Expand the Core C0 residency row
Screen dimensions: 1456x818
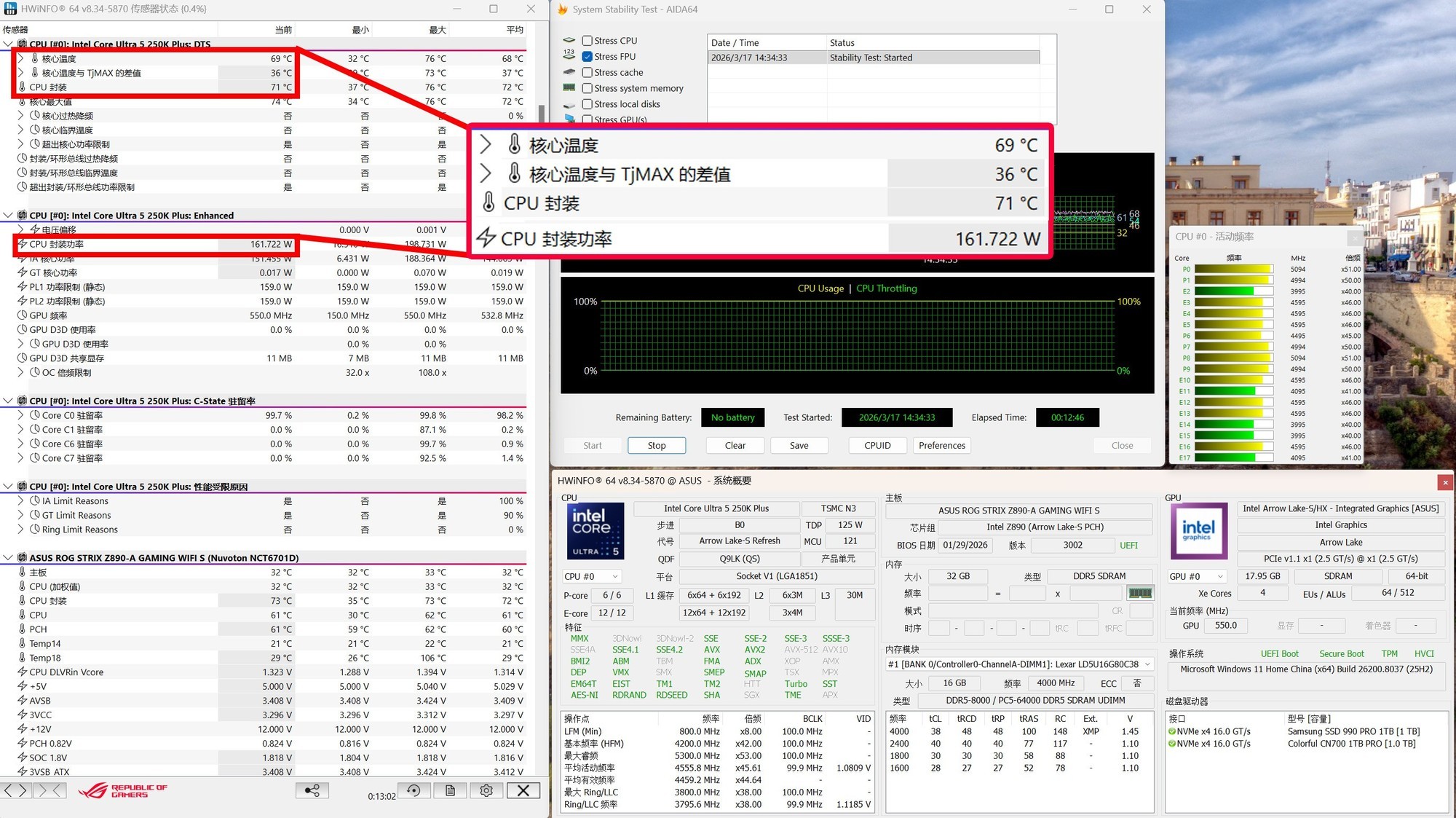20,415
